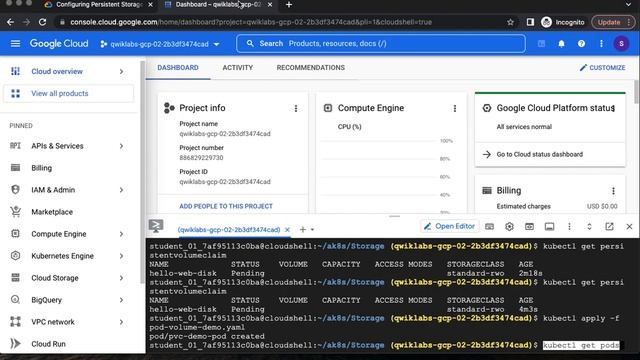Expand the Kubernetes Engine submenu
Viewport: 640px width, 360px height.
pyautogui.click(x=121, y=256)
